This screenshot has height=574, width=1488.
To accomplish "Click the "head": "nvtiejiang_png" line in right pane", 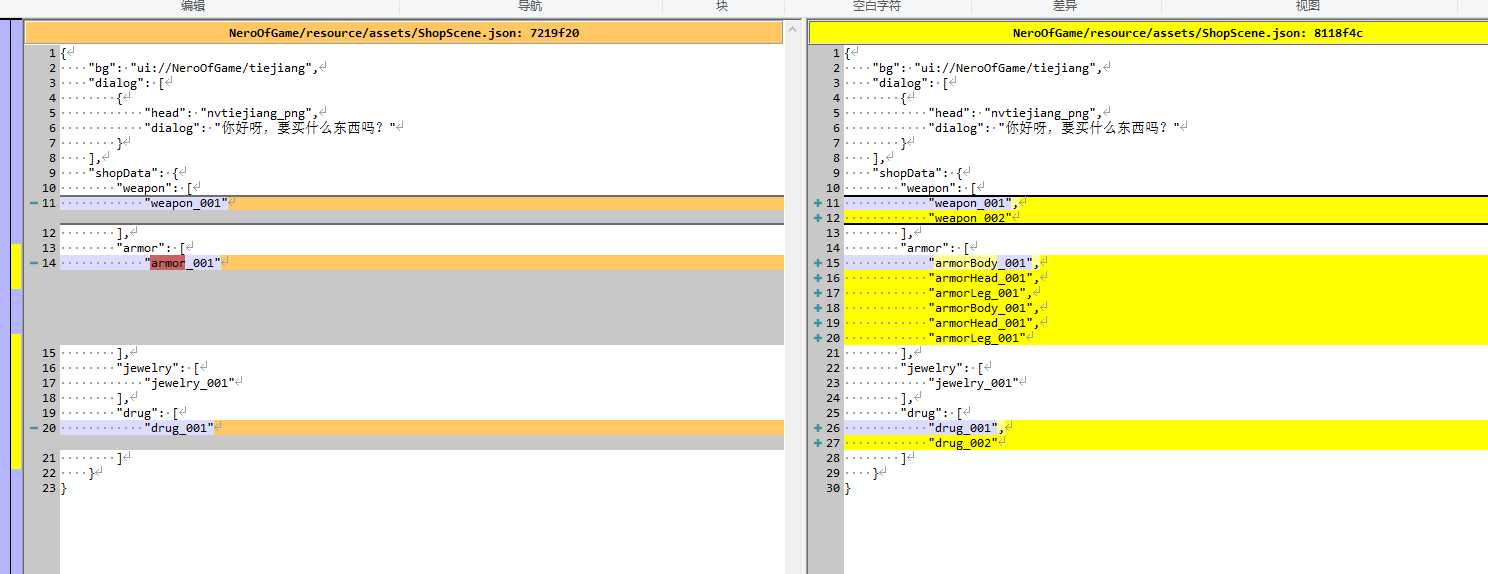I will [x=1166, y=113].
